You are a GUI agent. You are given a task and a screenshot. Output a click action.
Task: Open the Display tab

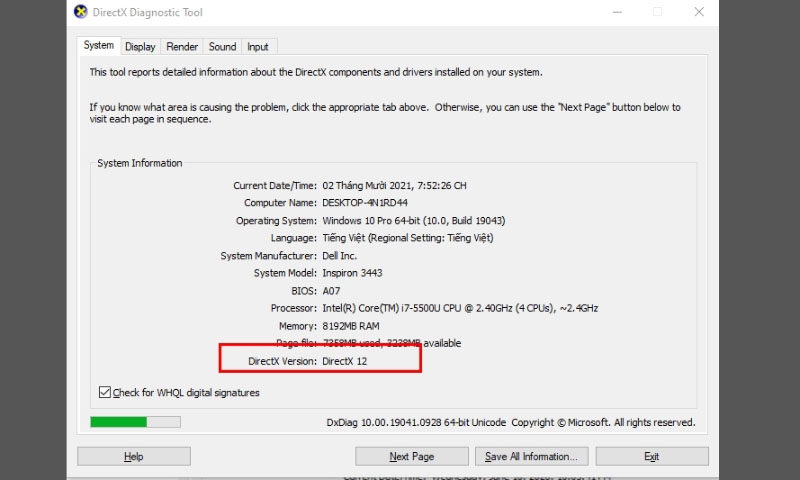point(140,47)
